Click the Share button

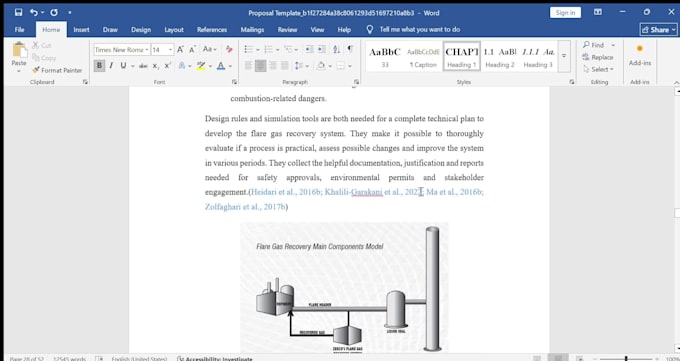pos(658,30)
